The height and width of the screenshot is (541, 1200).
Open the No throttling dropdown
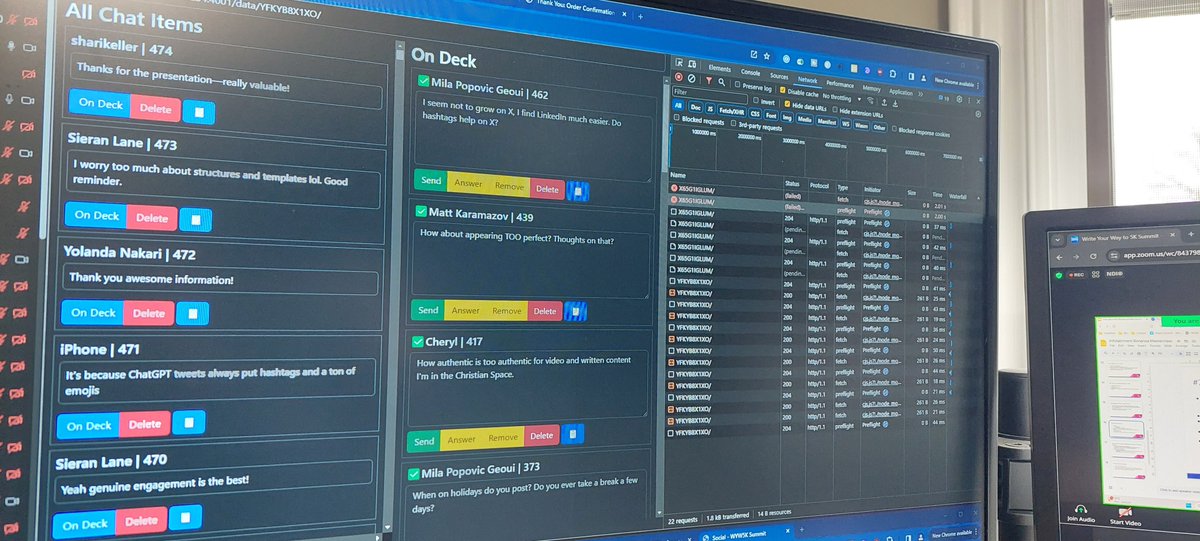coord(843,98)
